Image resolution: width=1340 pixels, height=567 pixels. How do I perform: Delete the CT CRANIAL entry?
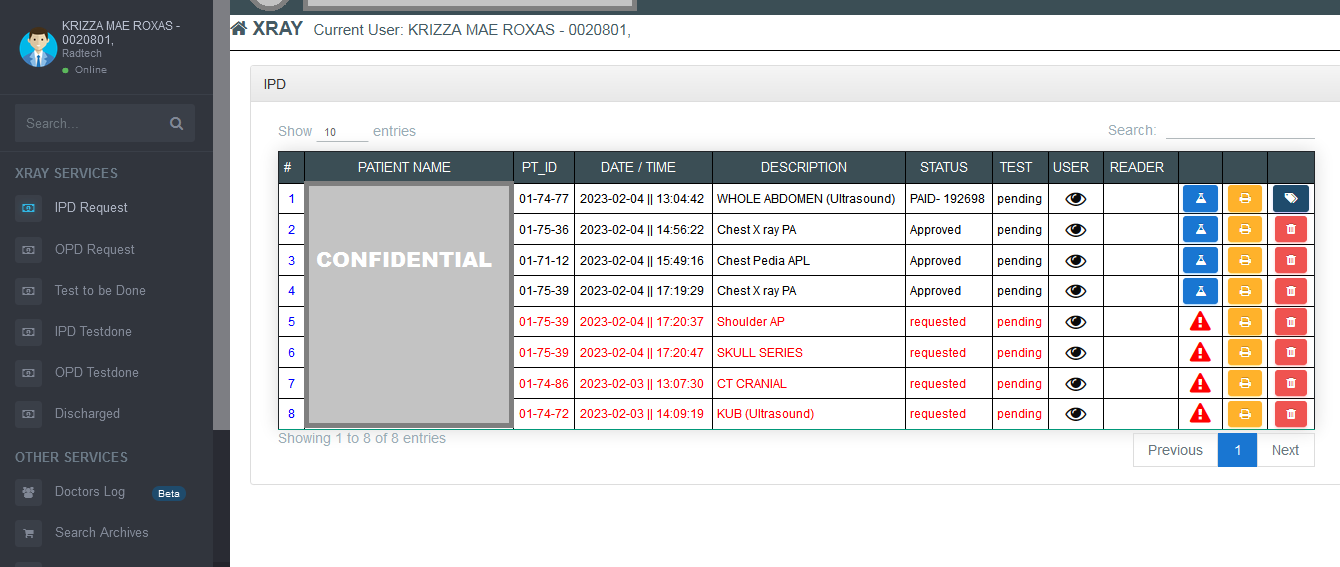1291,383
